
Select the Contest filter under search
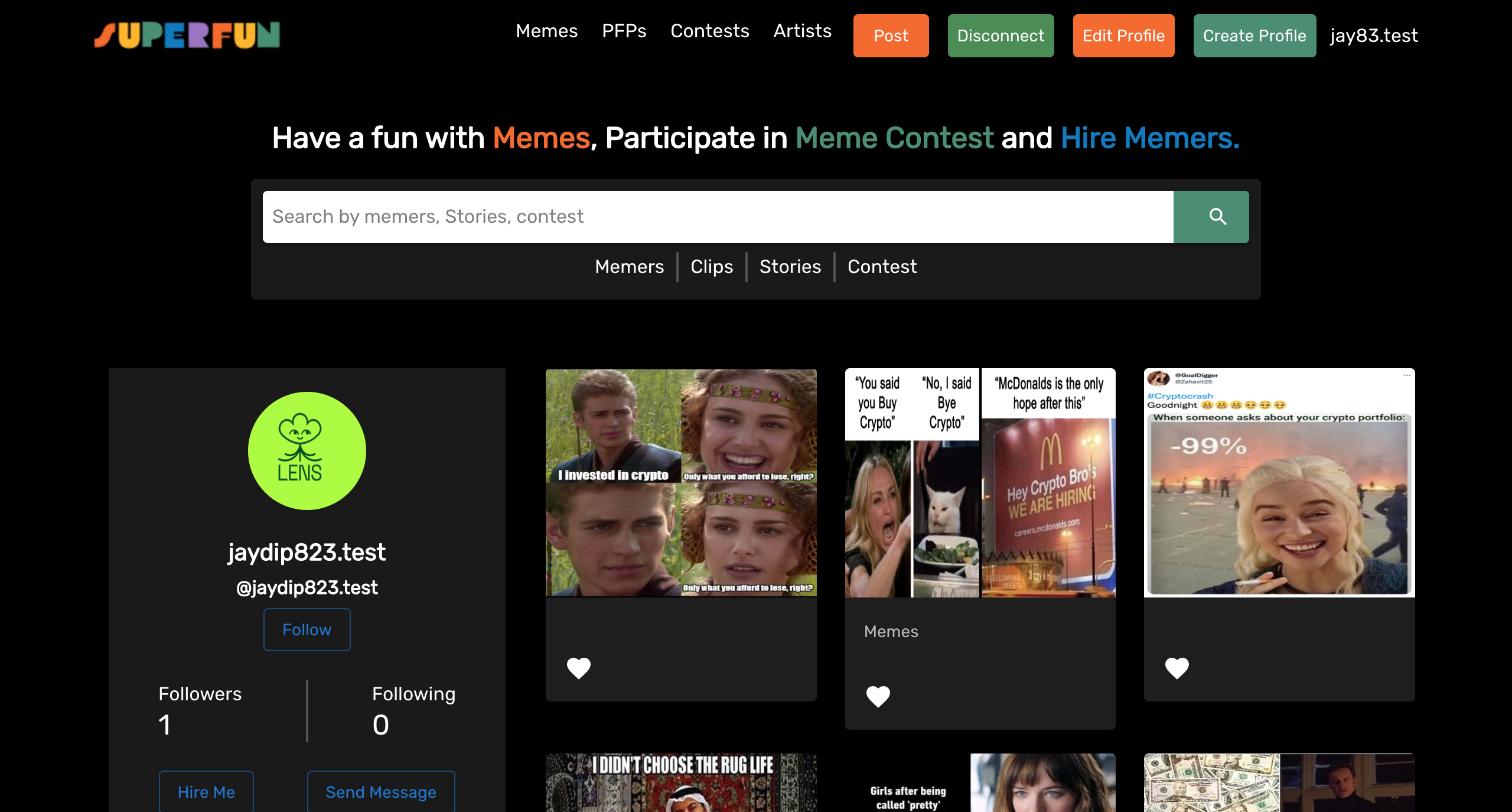coord(882,267)
